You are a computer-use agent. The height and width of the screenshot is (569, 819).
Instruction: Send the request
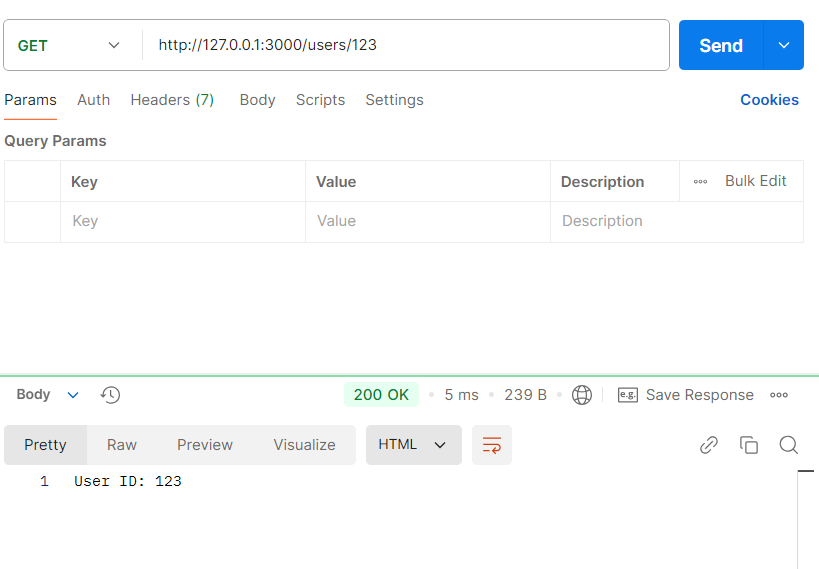[721, 45]
